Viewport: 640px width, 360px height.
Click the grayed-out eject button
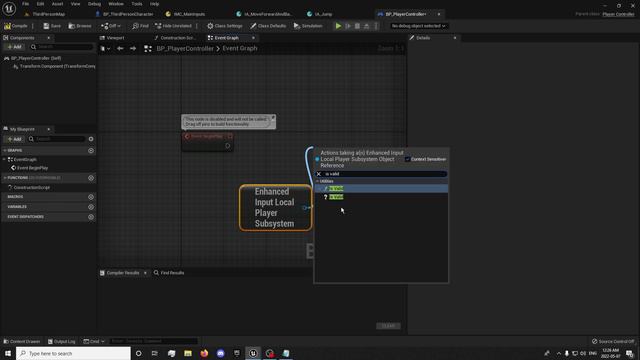pyautogui.click(x=367, y=26)
